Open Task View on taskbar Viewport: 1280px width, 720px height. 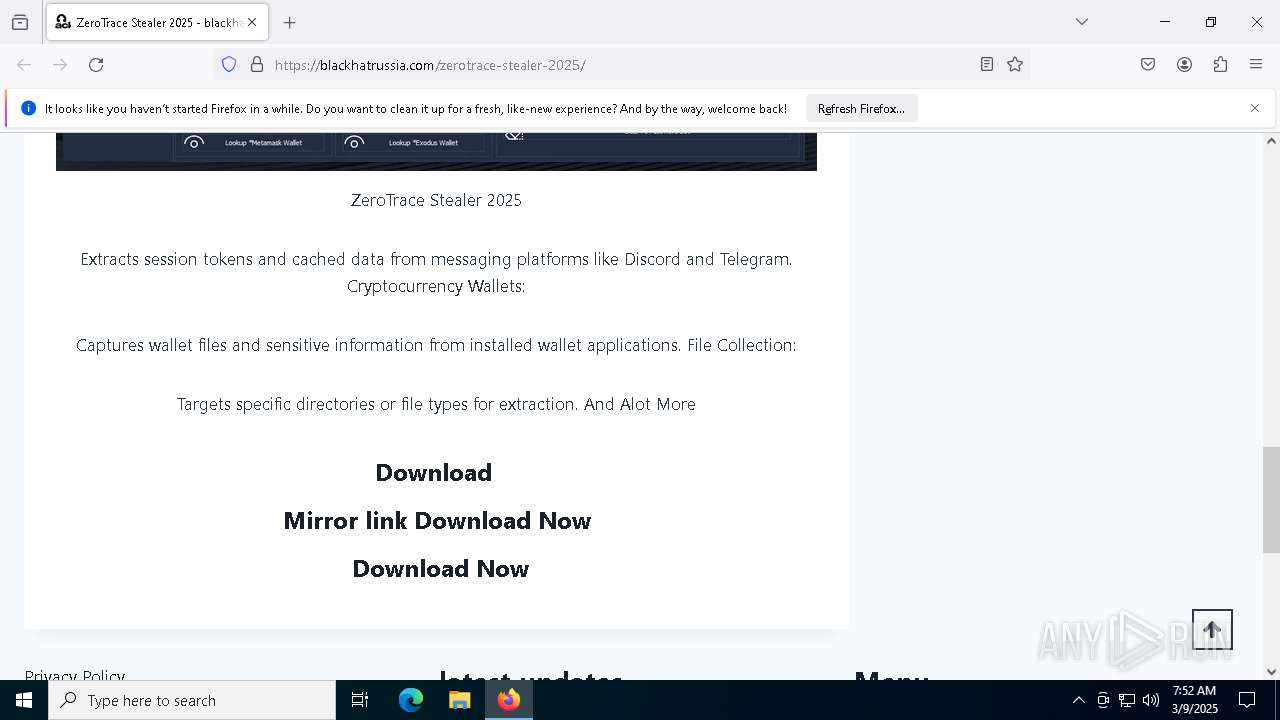[x=360, y=700]
